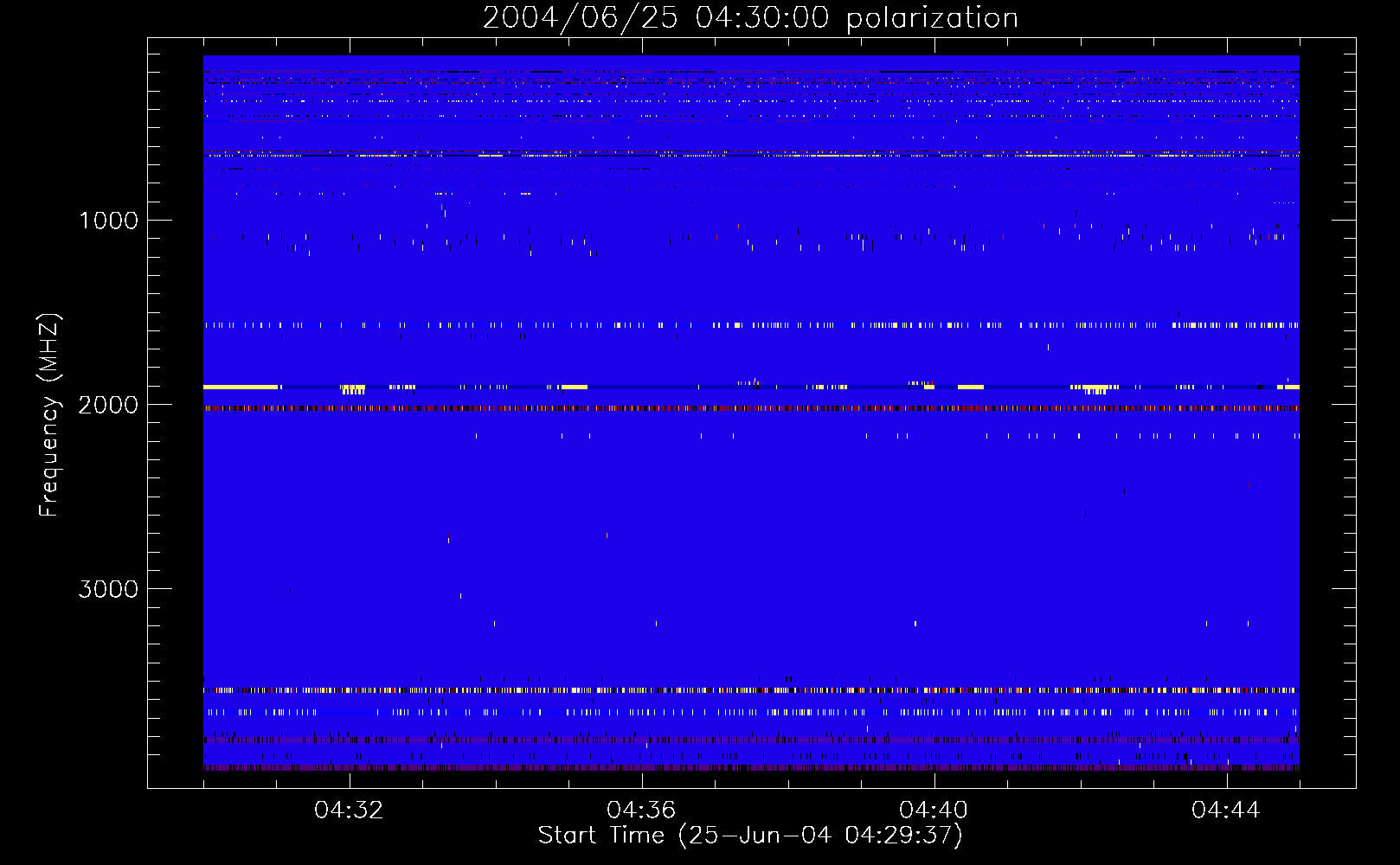The height and width of the screenshot is (865, 1400).
Task: Click the 3000 frequency tick label
Action: point(108,589)
